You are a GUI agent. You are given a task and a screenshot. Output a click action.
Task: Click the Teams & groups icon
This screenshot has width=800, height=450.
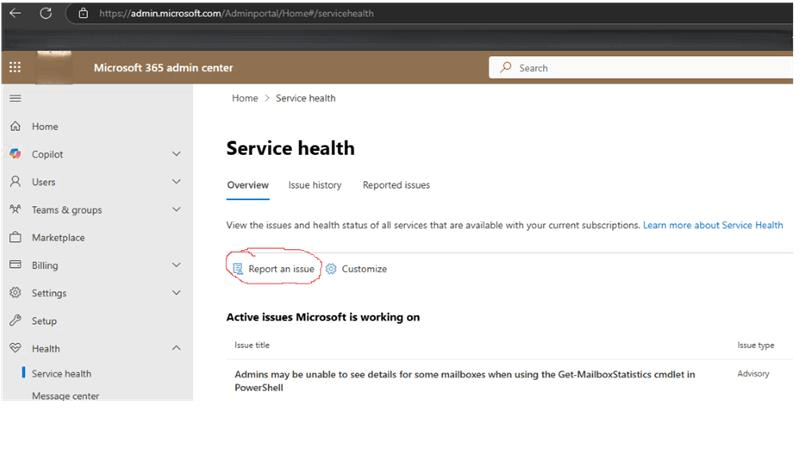pos(15,209)
